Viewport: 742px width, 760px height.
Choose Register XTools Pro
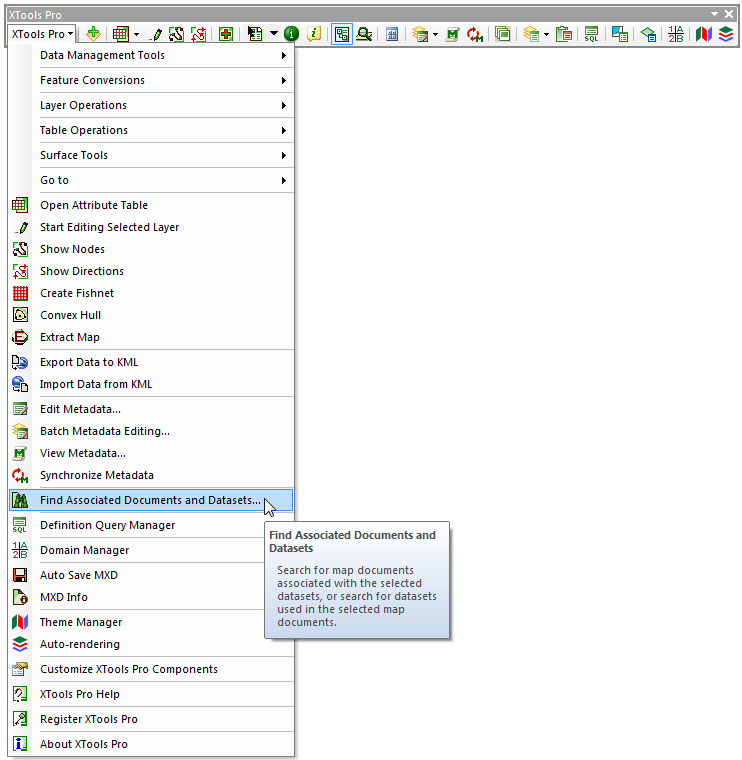point(152,719)
